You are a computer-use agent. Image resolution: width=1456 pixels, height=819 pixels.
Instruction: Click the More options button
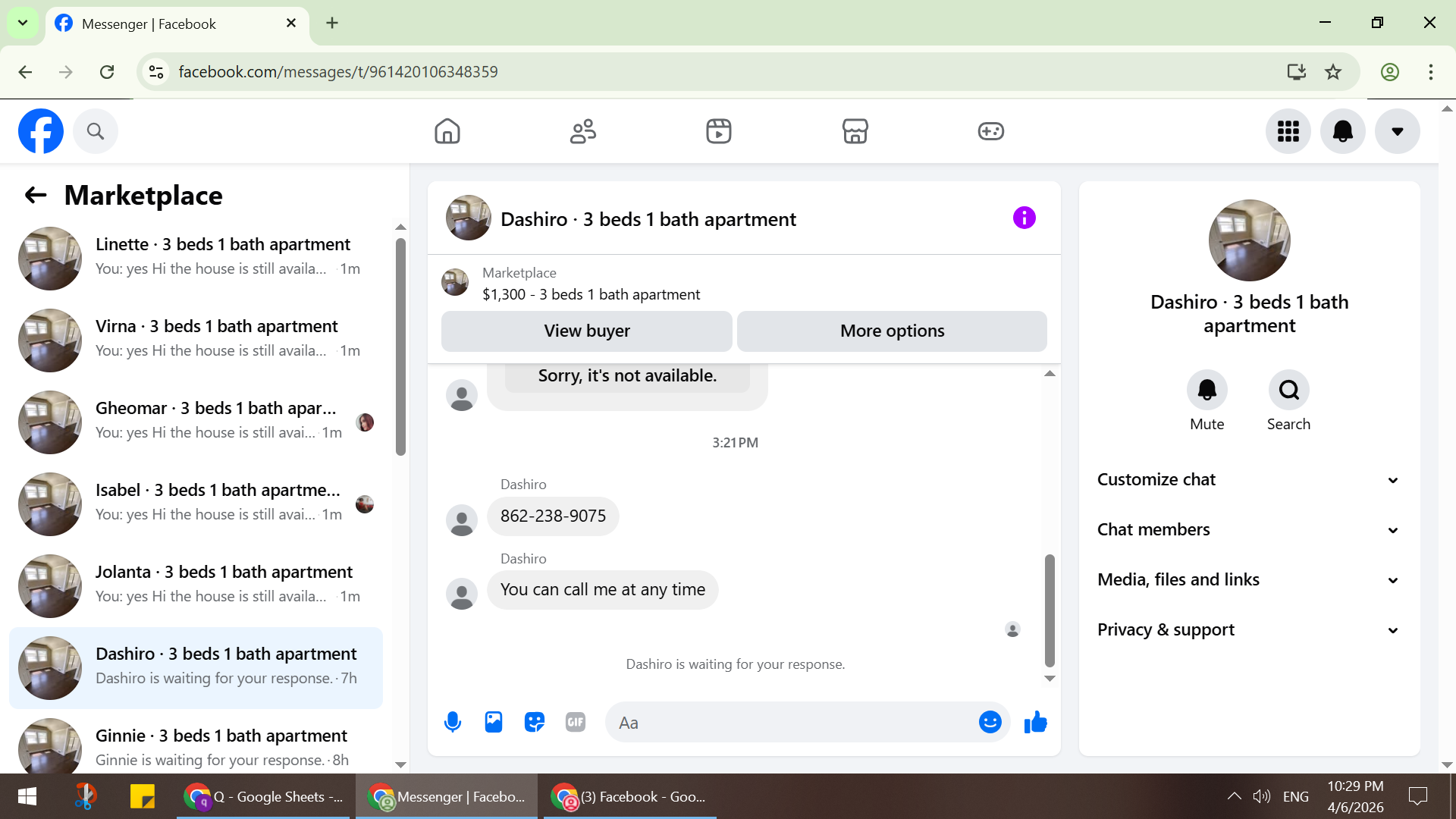(892, 331)
